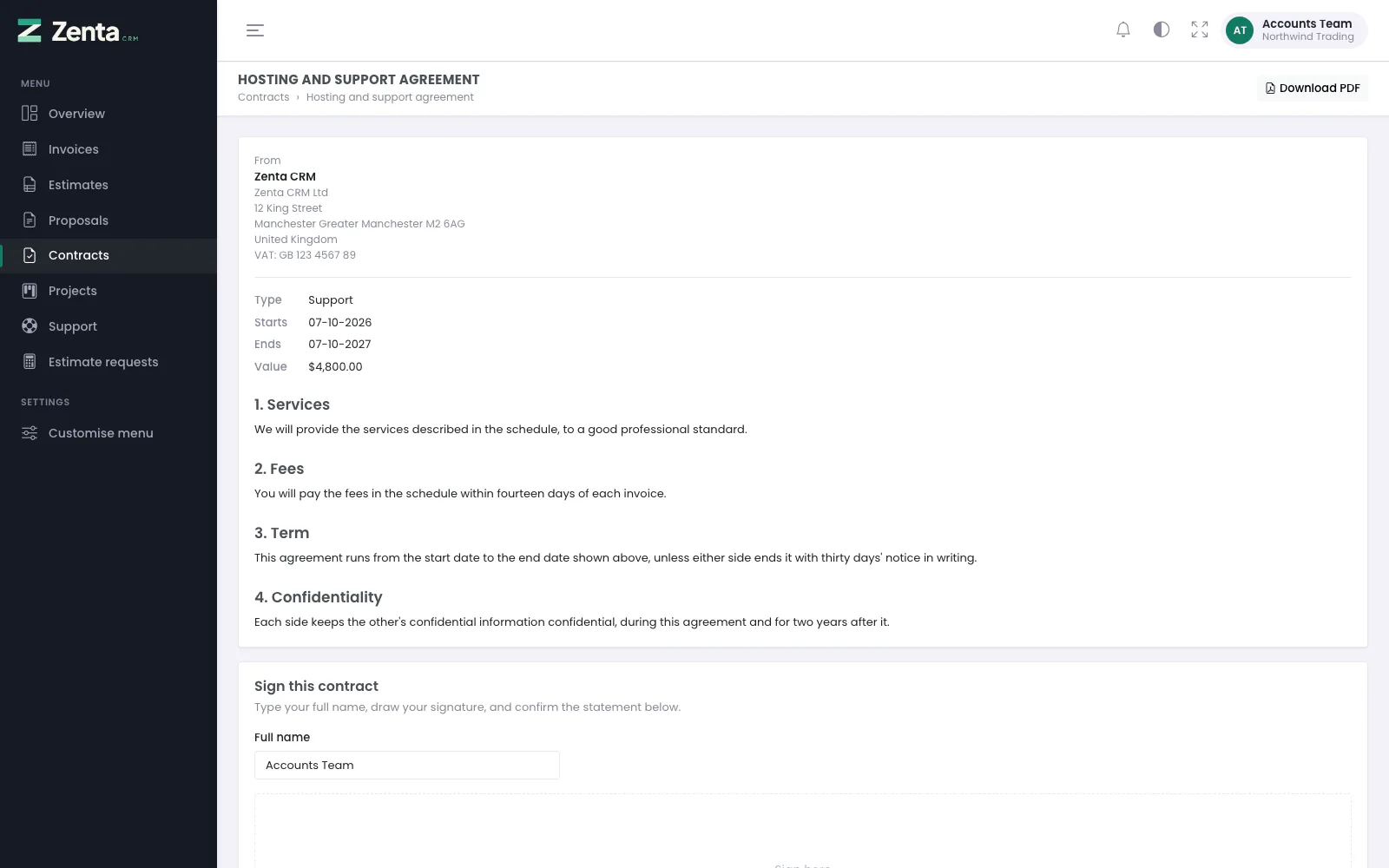
Task: Click the '4. Confidentiality' heading
Action: 319,597
